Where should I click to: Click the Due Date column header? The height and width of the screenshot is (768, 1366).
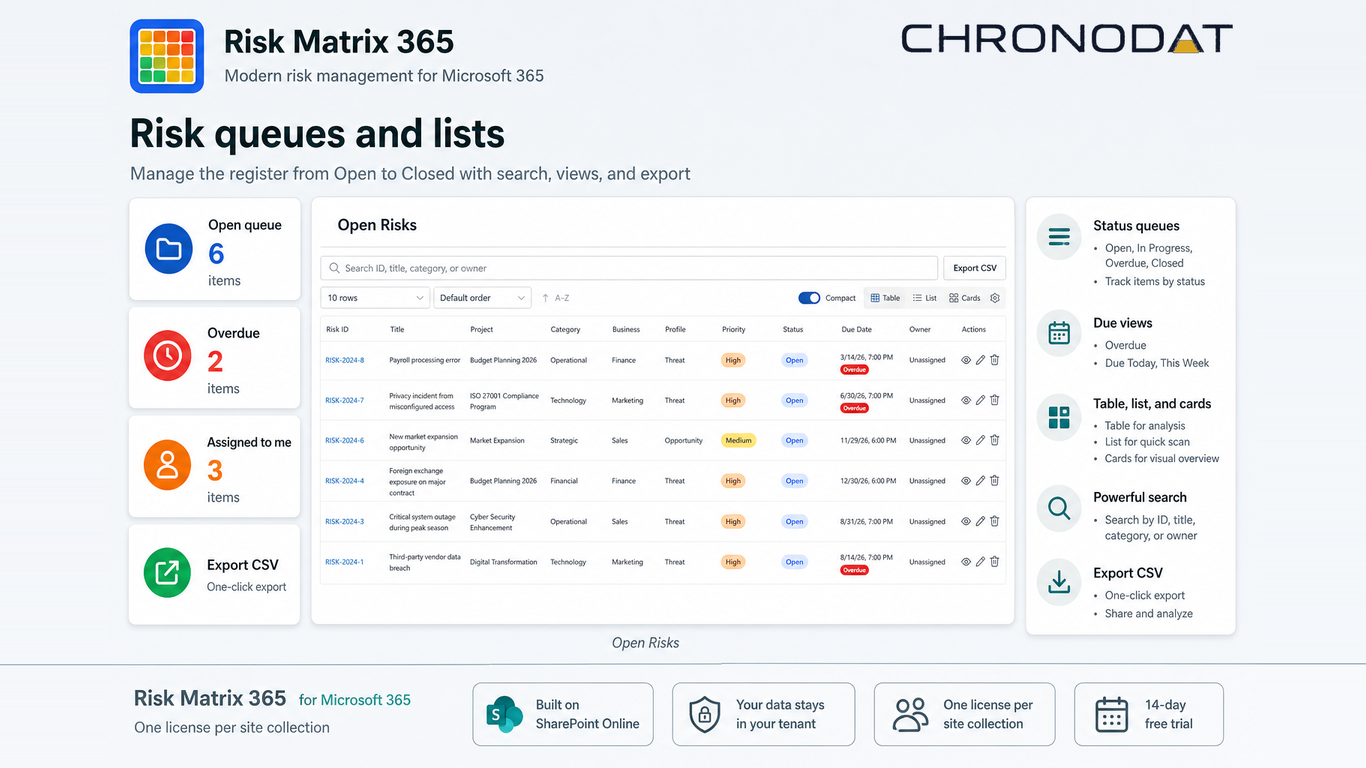[x=857, y=329]
